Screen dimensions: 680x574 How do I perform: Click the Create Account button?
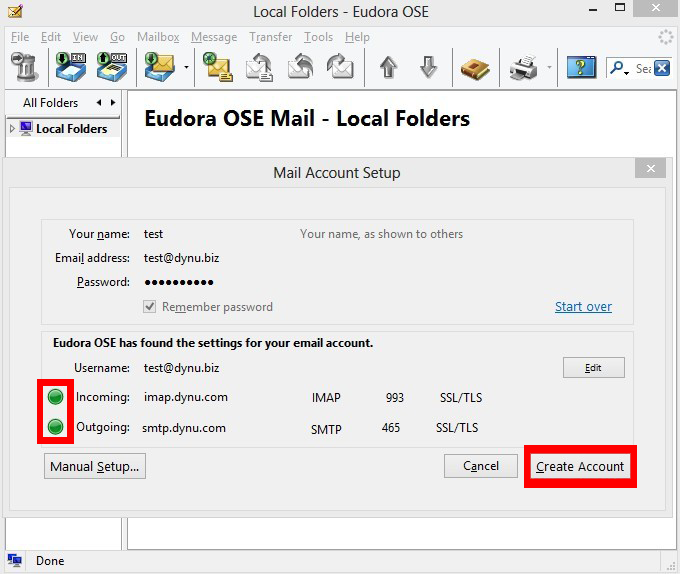(580, 466)
